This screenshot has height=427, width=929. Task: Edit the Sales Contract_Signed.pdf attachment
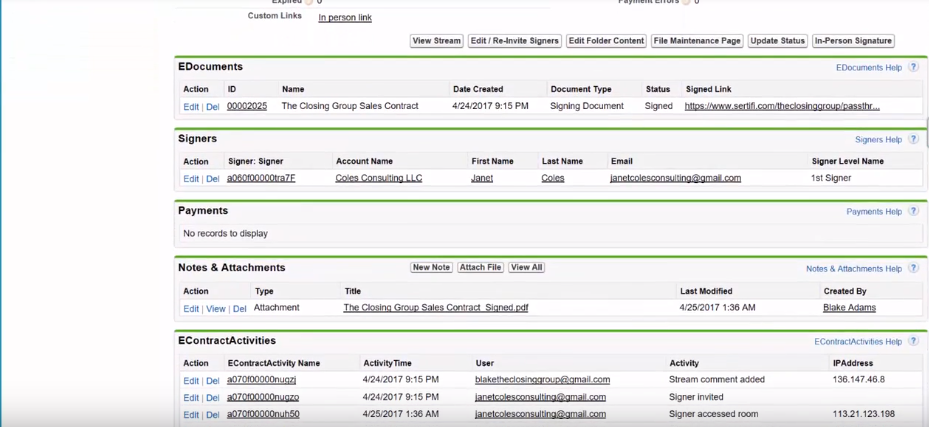[191, 309]
